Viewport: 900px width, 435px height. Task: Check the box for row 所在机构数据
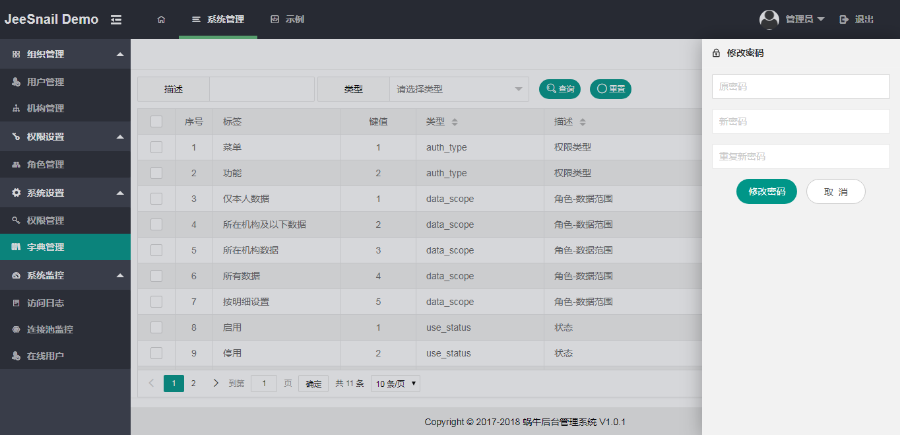click(x=156, y=250)
